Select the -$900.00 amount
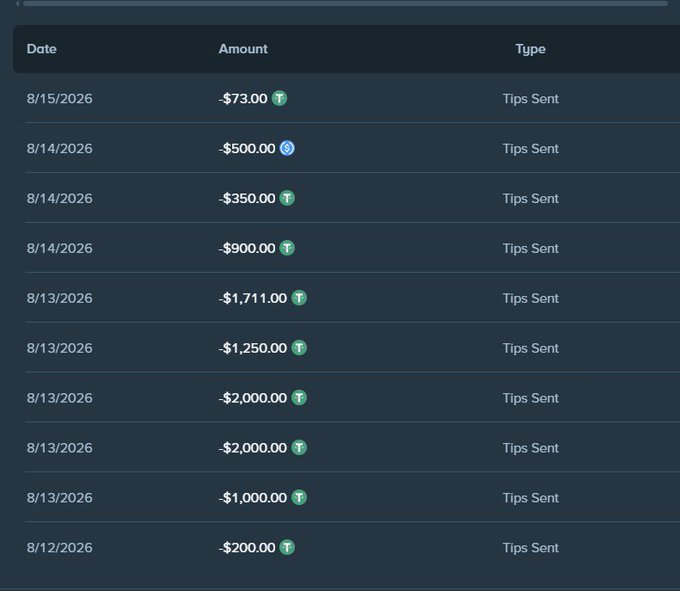Screen dimensions: 680x591 (x=247, y=248)
